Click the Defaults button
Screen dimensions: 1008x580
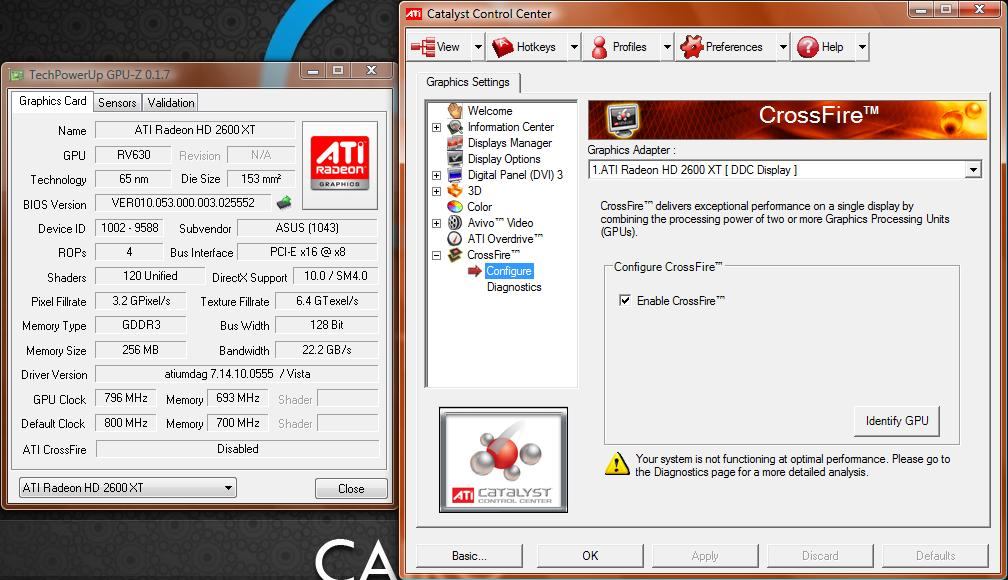[x=935, y=556]
